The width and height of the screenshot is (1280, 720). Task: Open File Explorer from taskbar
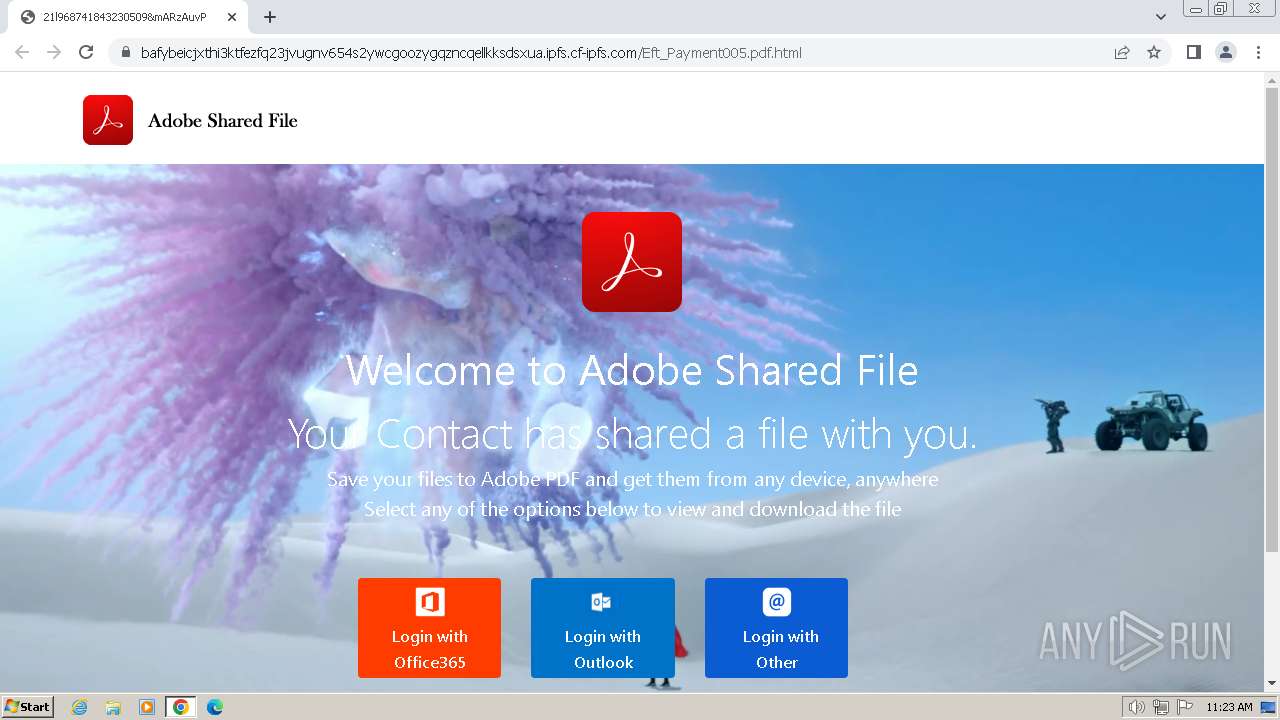coord(113,707)
